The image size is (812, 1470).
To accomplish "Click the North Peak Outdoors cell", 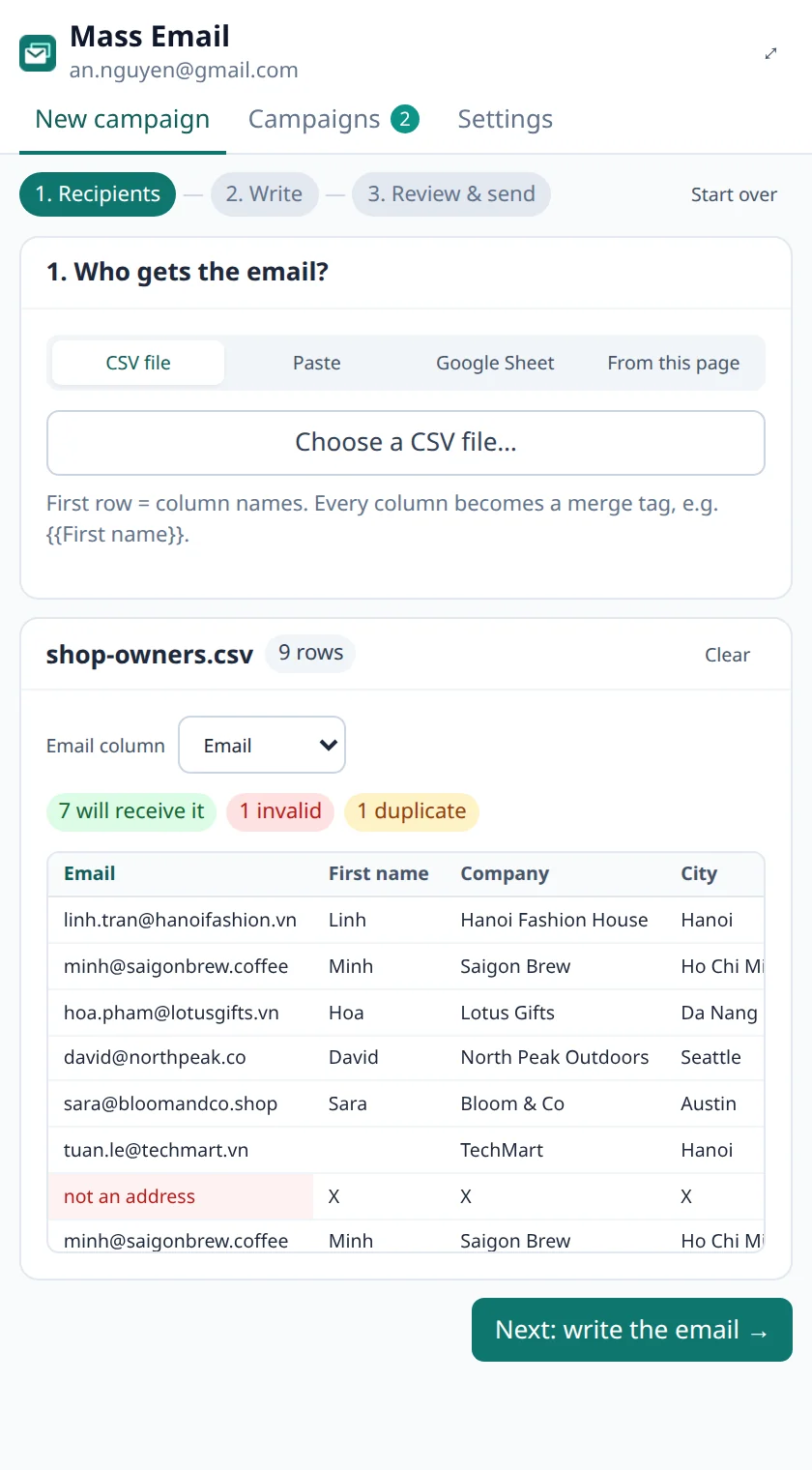I will (x=555, y=1057).
